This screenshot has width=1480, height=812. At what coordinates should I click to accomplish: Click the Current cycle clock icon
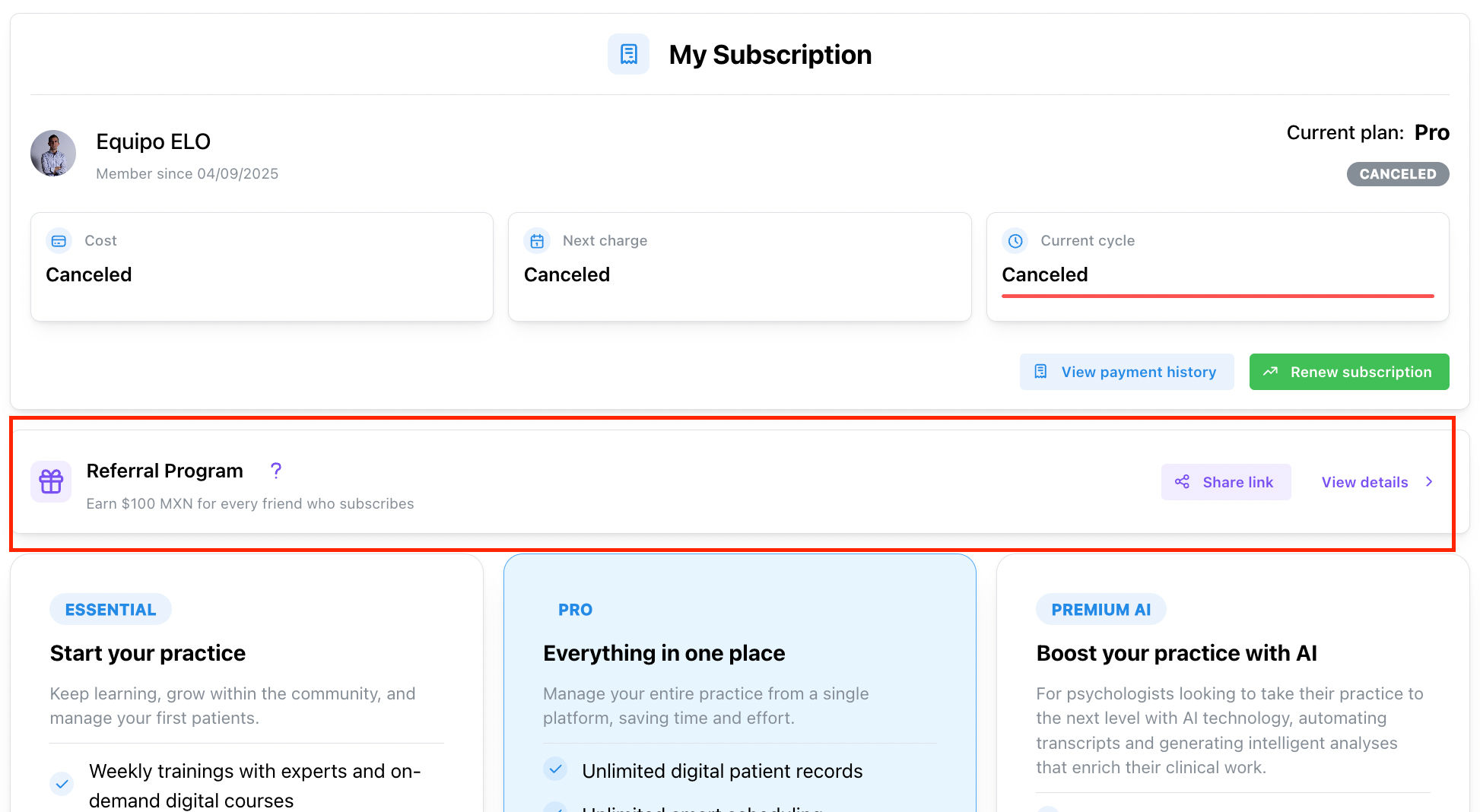pos(1015,241)
